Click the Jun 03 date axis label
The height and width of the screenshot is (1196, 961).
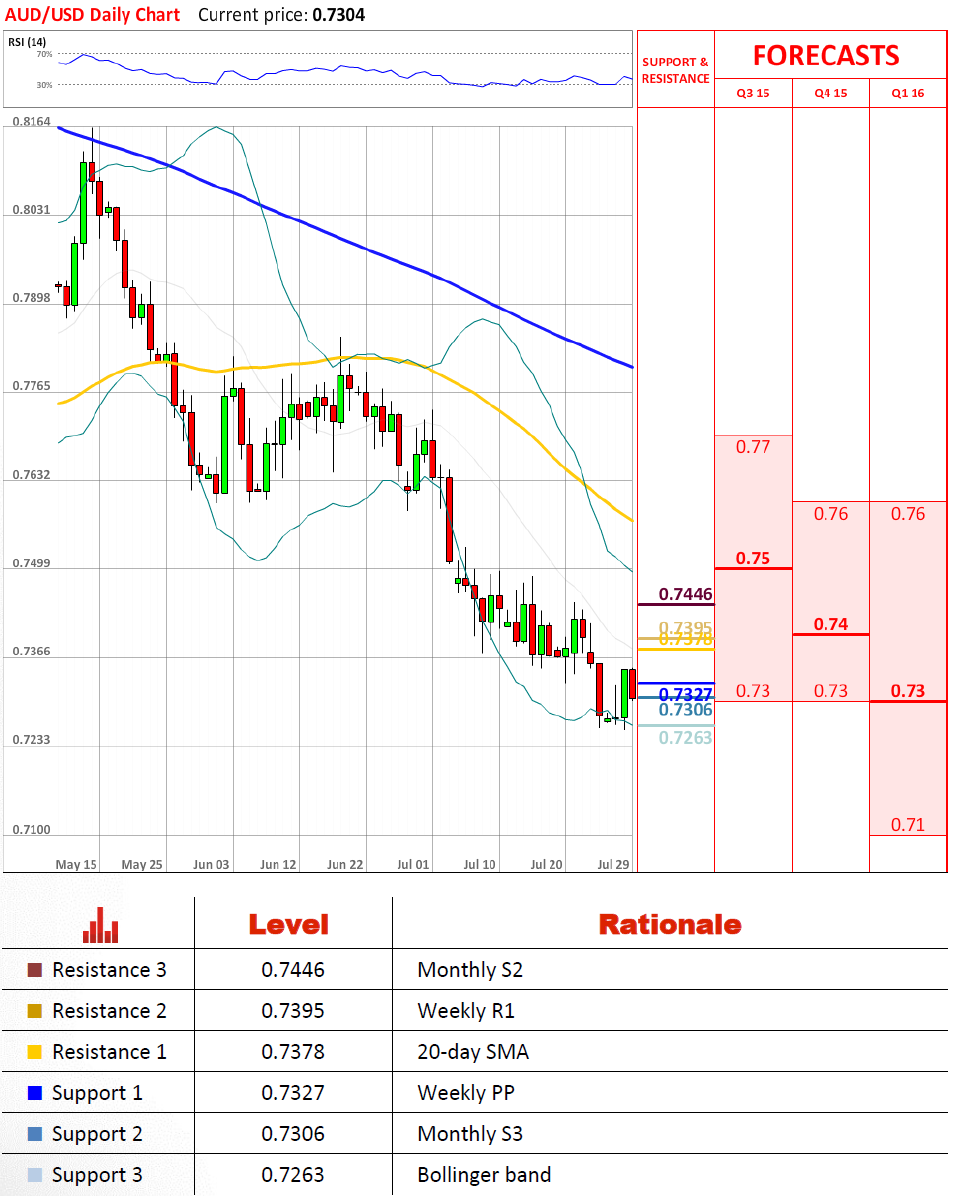point(211,864)
